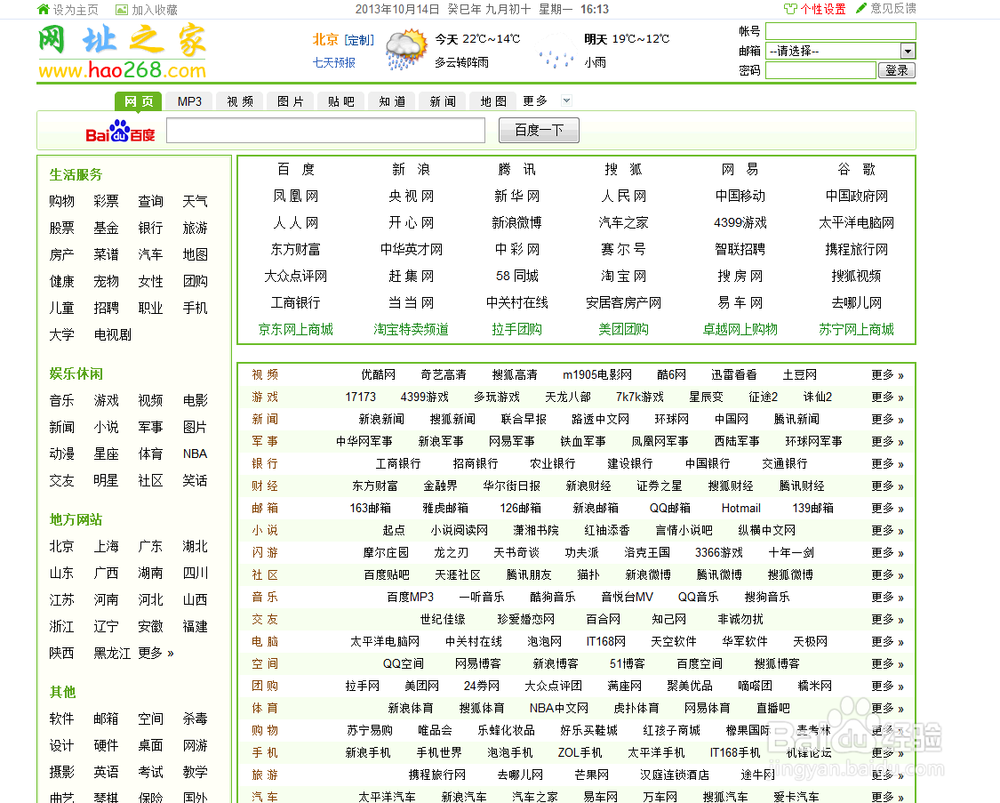Click the 百度一下 search button
The width and height of the screenshot is (1000, 803).
pyautogui.click(x=538, y=129)
